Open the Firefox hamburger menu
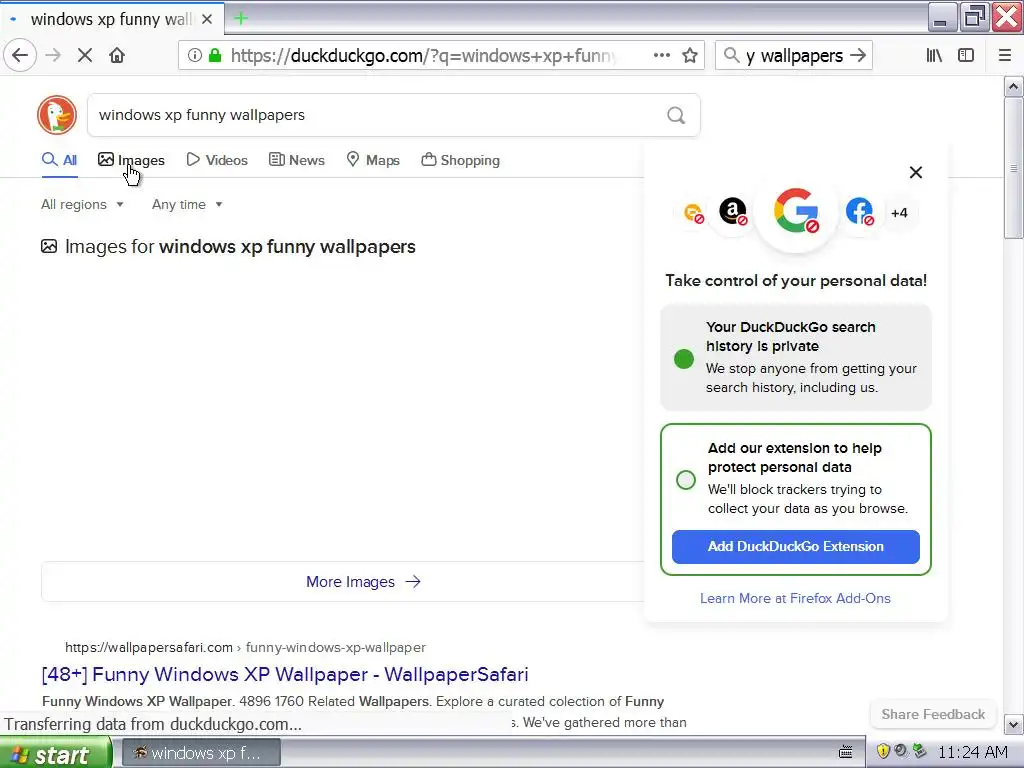This screenshot has height=768, width=1024. 1005,56
